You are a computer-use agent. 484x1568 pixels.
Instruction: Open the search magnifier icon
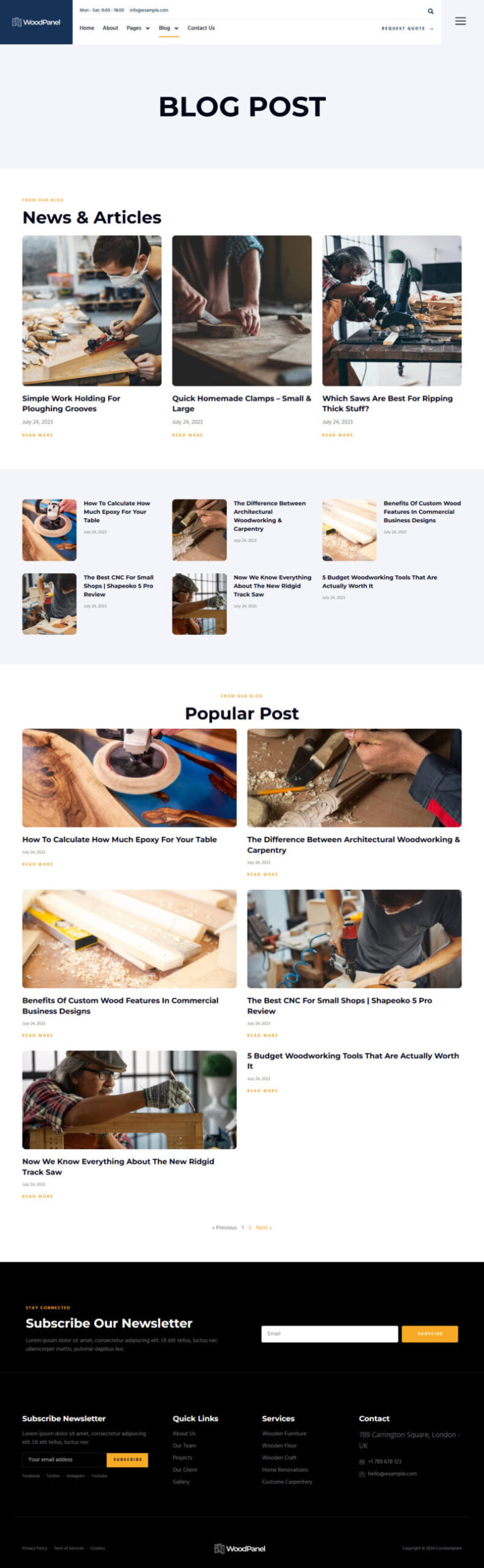click(431, 11)
